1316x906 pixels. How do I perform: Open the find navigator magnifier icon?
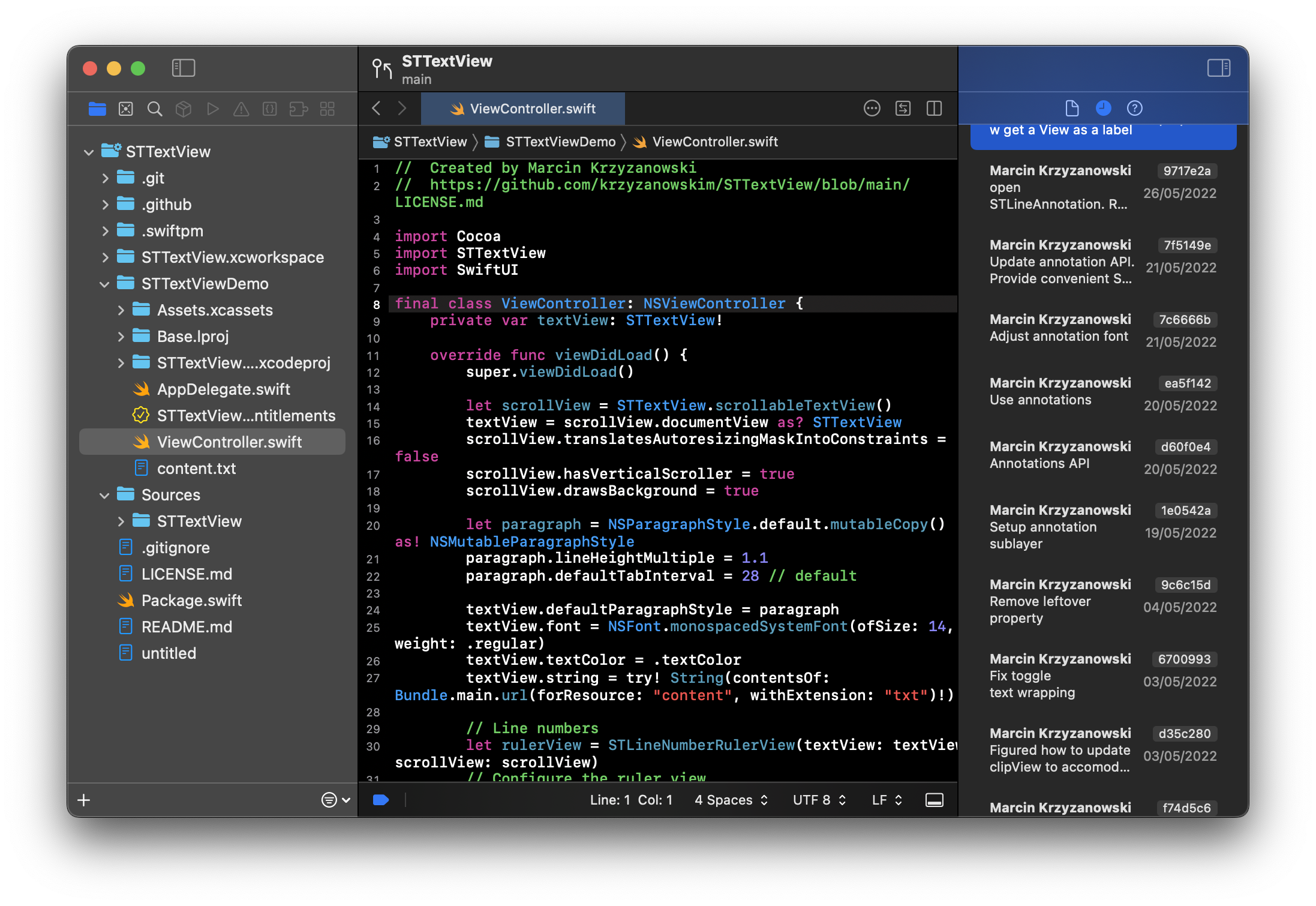coord(155,109)
